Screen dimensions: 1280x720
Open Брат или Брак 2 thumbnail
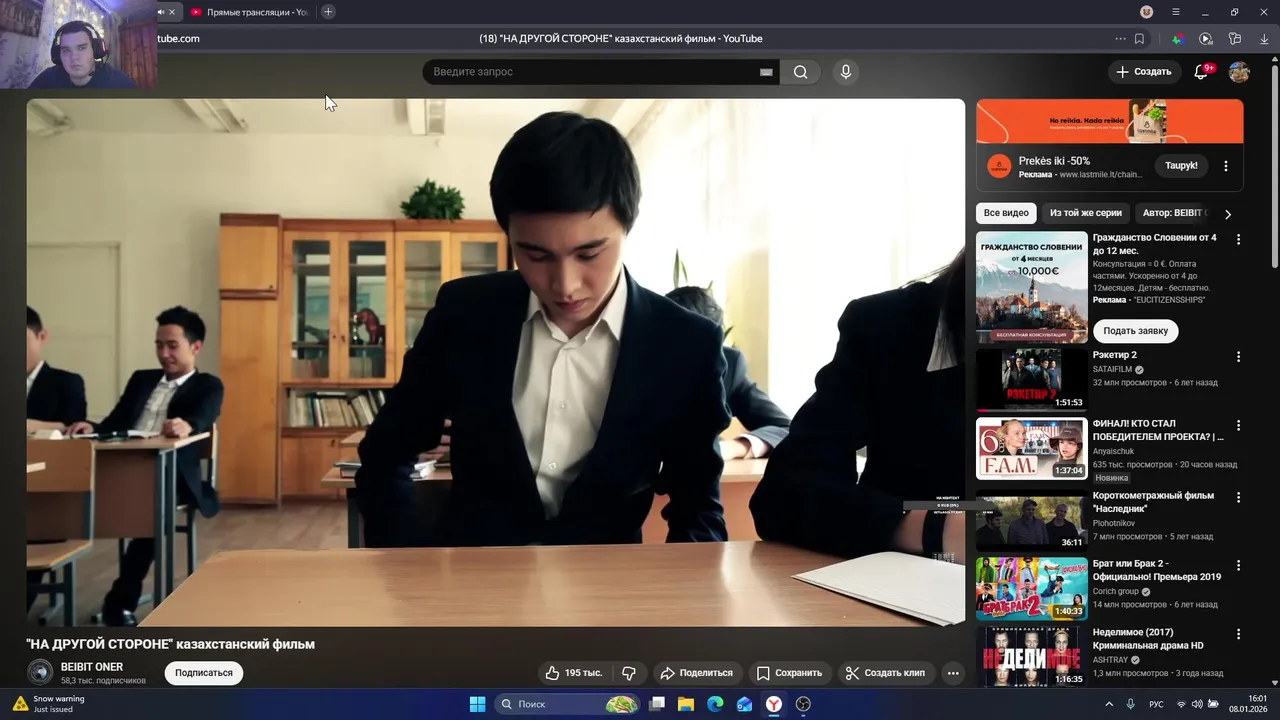pyautogui.click(x=1031, y=589)
